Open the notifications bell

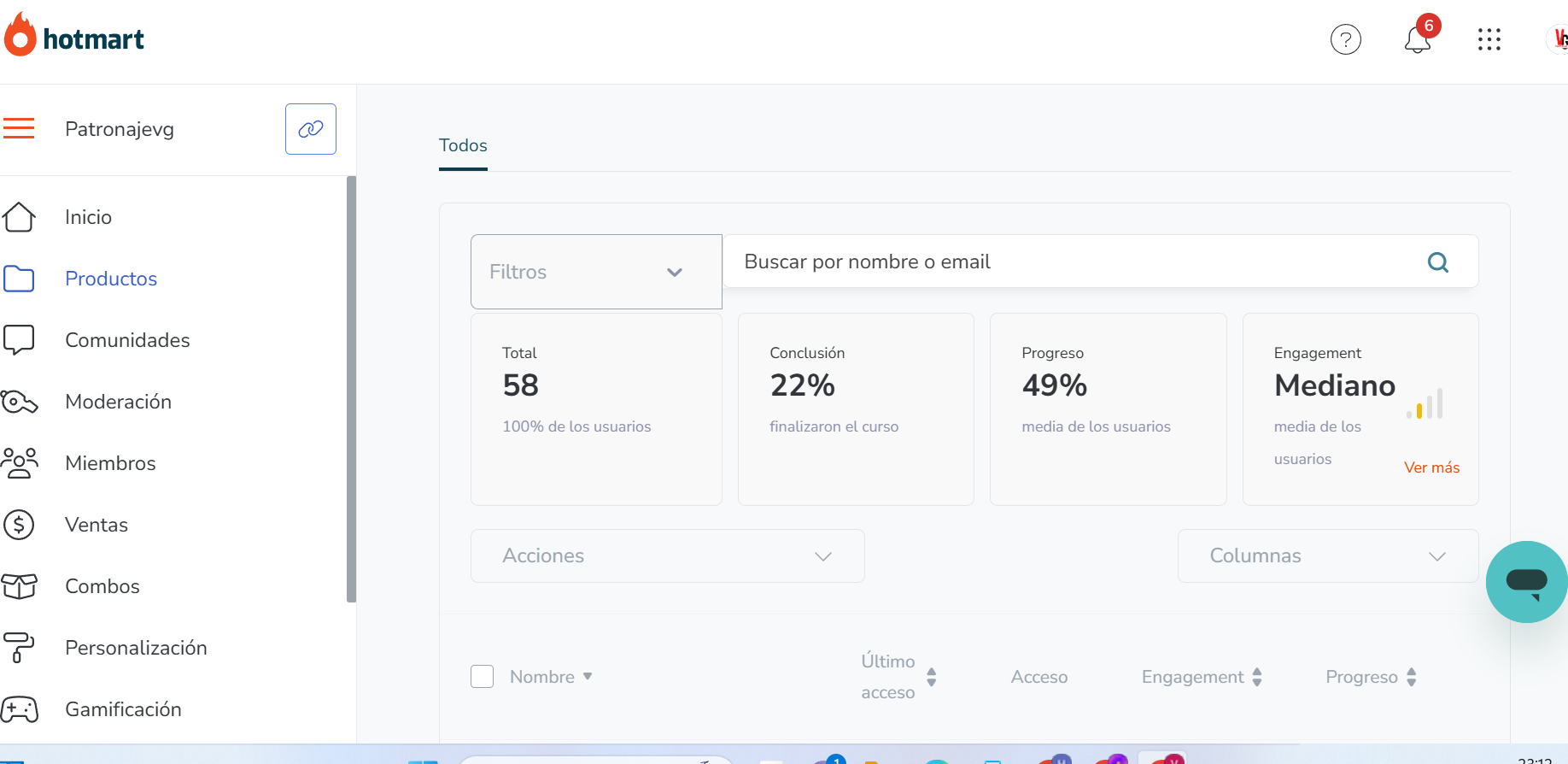1418,39
